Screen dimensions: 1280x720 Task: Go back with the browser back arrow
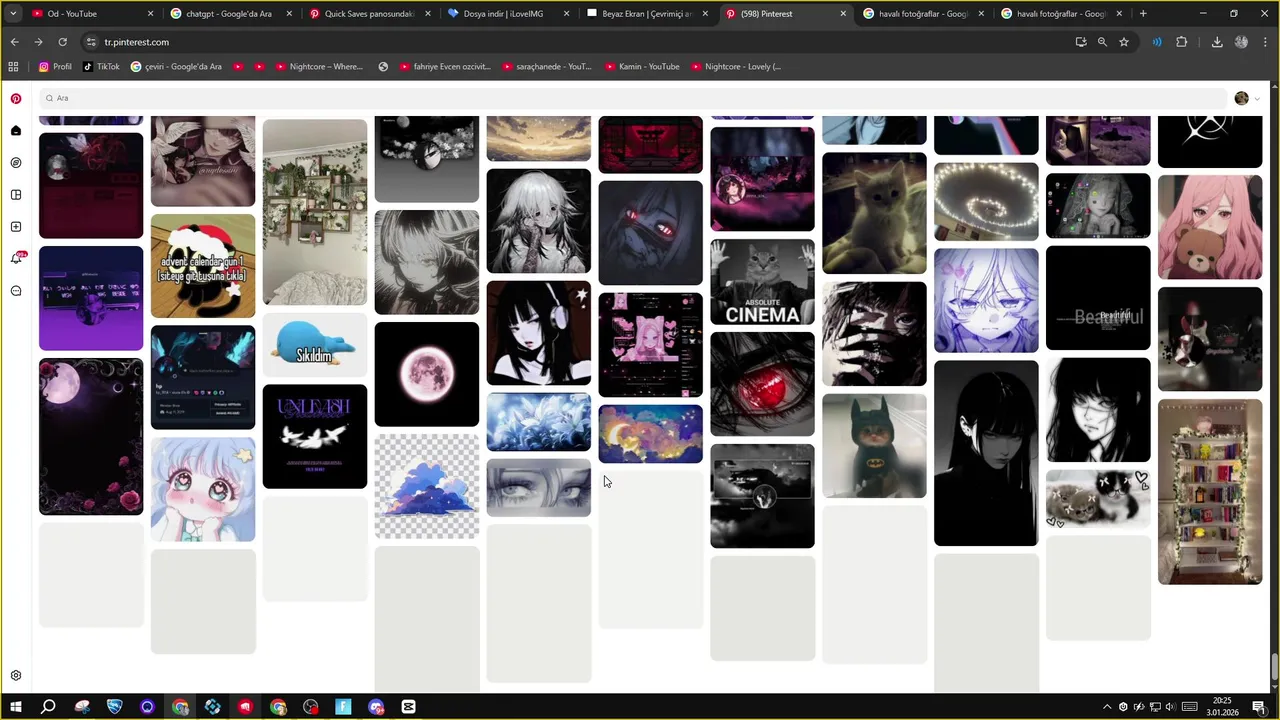tap(14, 42)
